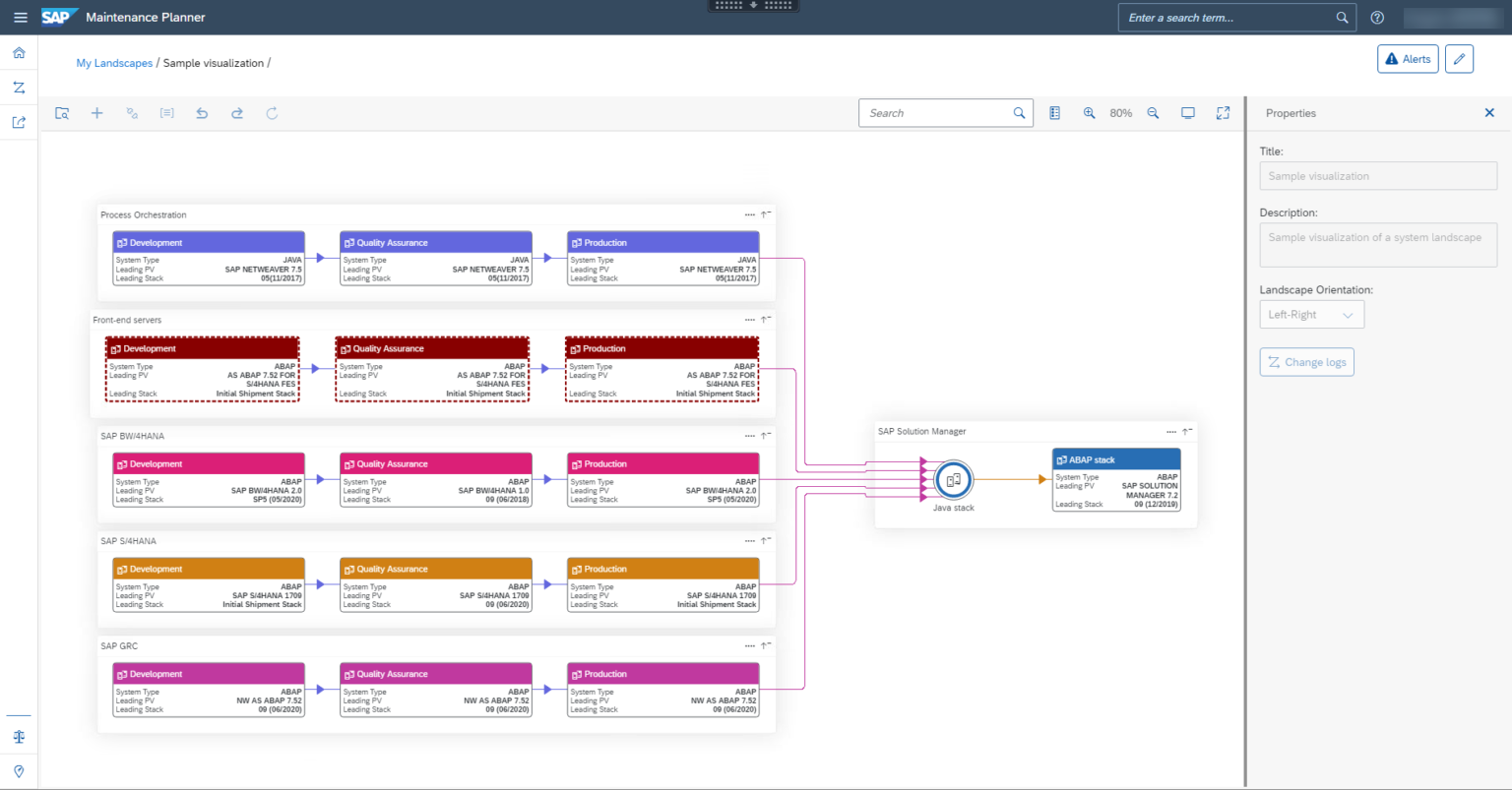Open the hamburger navigation menu
The width and height of the screenshot is (1512, 790).
pos(21,17)
